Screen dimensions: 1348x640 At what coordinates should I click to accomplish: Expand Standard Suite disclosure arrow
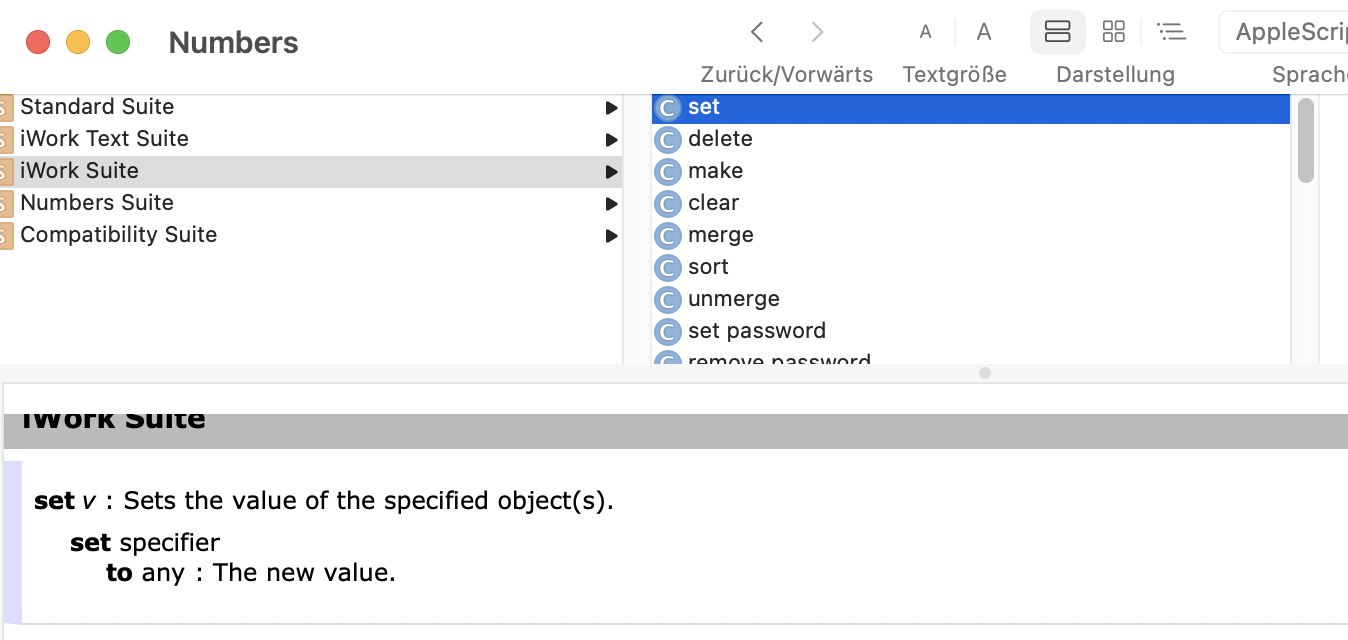click(x=611, y=107)
